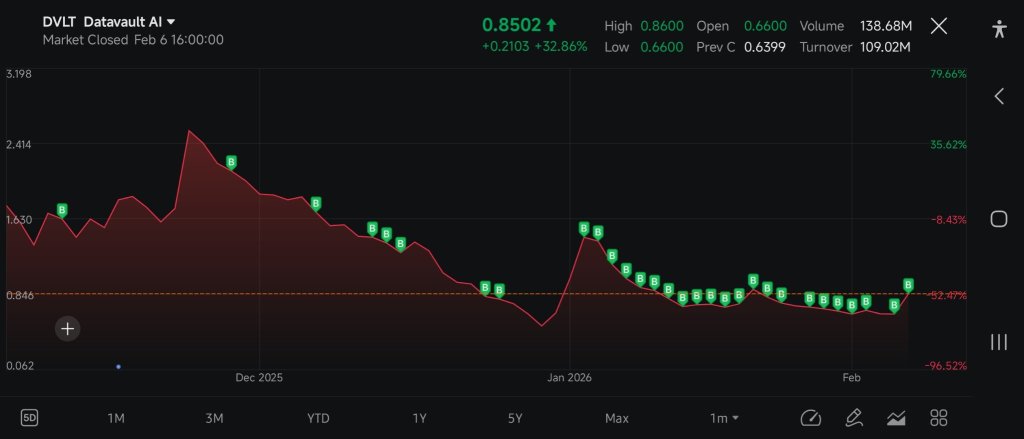
Task: Select the Max time range
Action: (616, 418)
